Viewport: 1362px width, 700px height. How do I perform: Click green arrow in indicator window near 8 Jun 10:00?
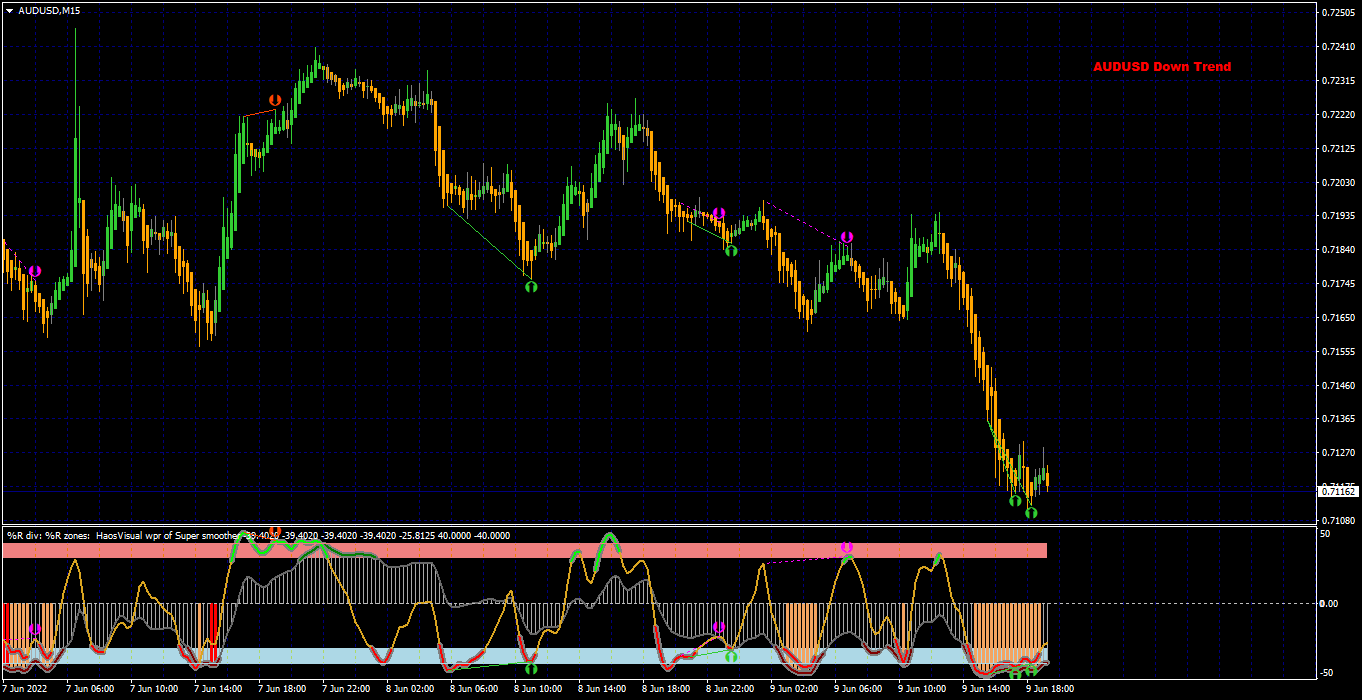(x=531, y=668)
